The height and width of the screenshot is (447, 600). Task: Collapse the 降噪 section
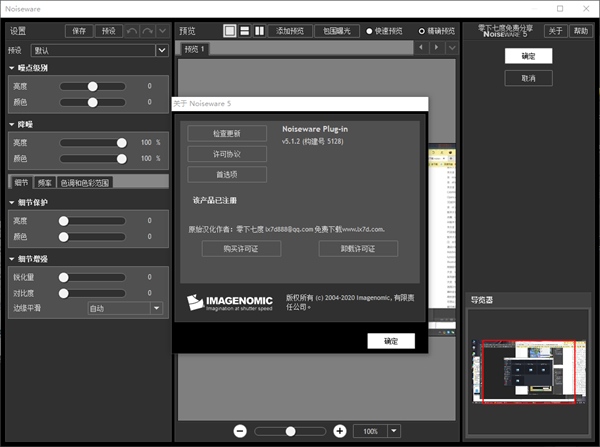tap(12, 124)
